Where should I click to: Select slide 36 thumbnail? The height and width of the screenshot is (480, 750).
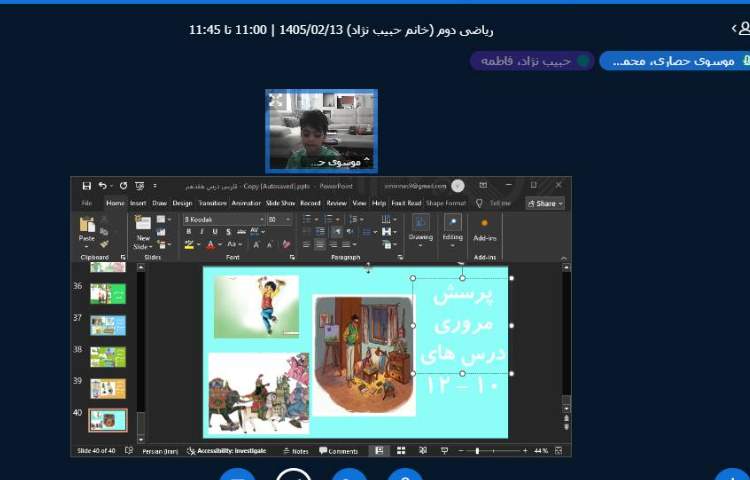tap(108, 294)
